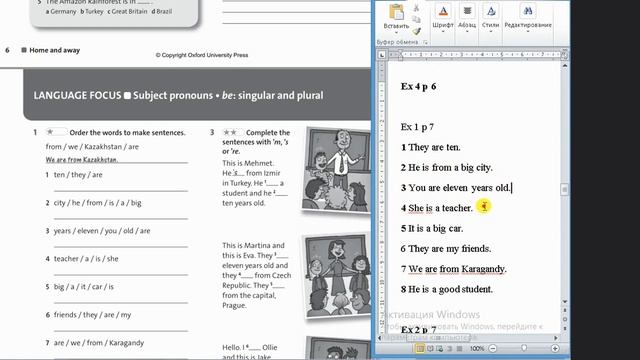Click the Cut scissors icon in Word
This screenshot has width=640, height=360.
tap(416, 8)
